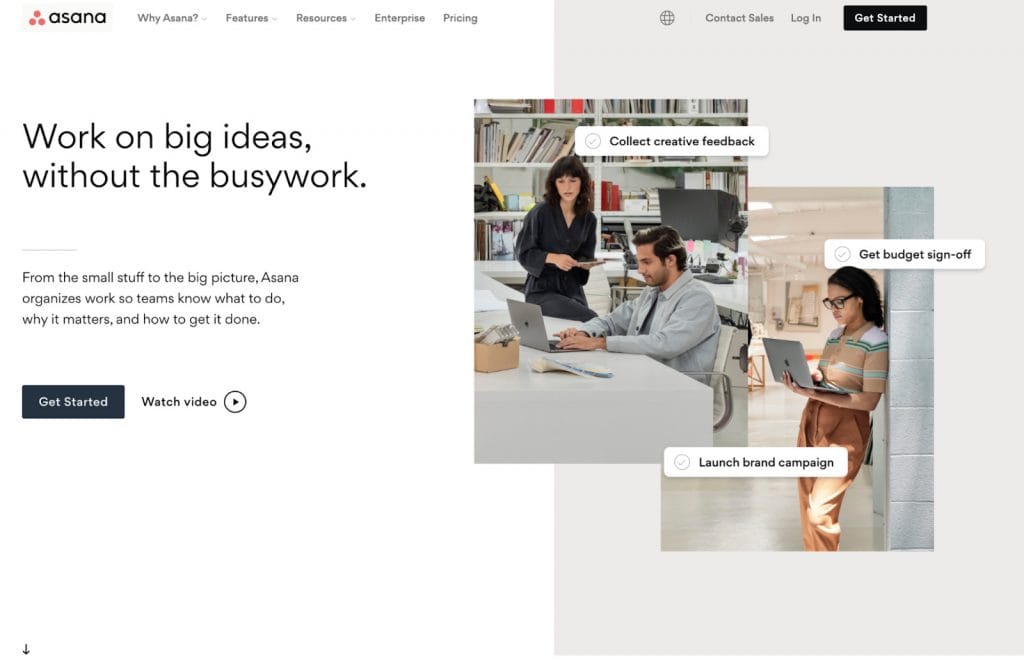Open the globe language selector
This screenshot has width=1024, height=669.
coord(667,18)
